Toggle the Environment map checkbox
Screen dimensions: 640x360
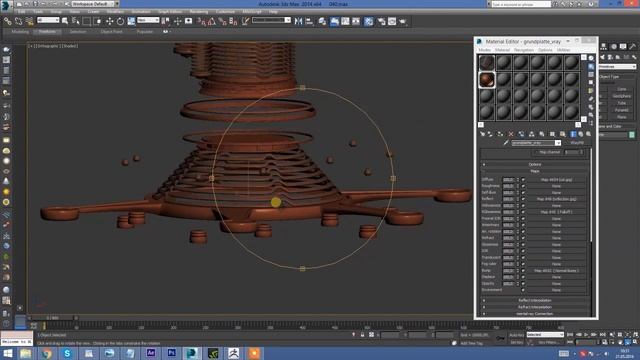coord(523,290)
